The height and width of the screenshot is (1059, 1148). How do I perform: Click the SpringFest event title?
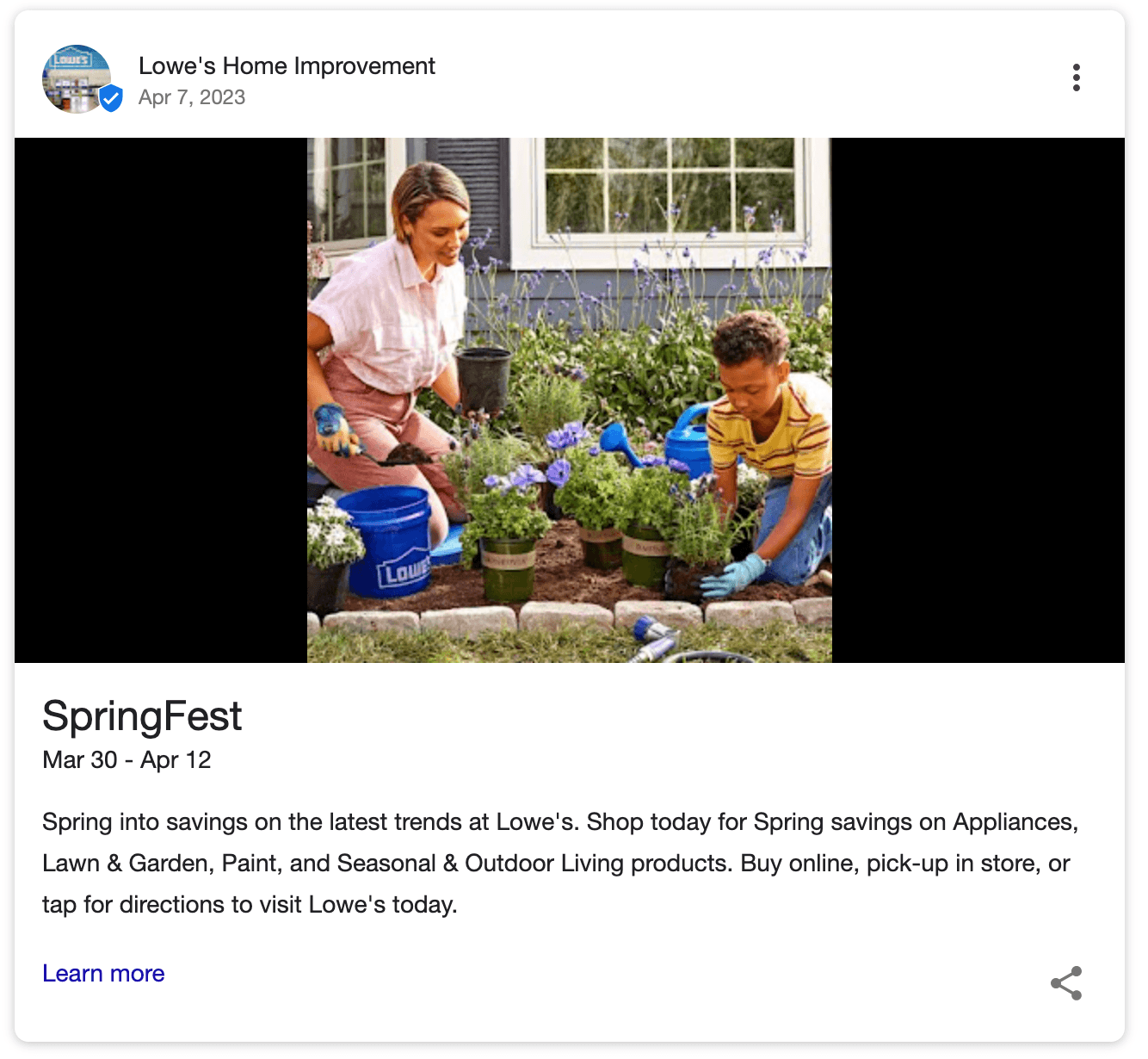pos(142,716)
